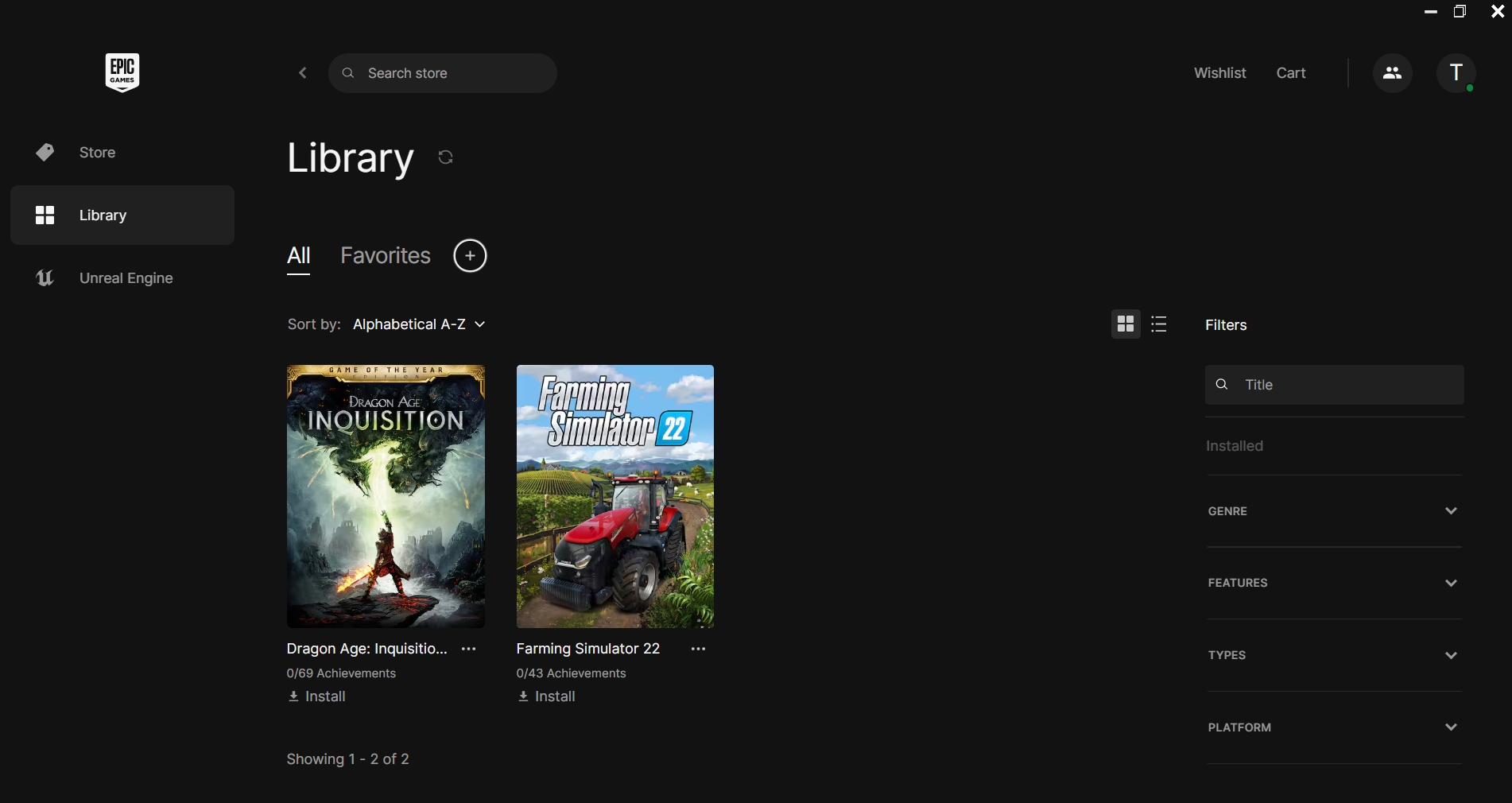Image resolution: width=1512 pixels, height=803 pixels.
Task: Refresh the library with the sync icon
Action: (446, 157)
